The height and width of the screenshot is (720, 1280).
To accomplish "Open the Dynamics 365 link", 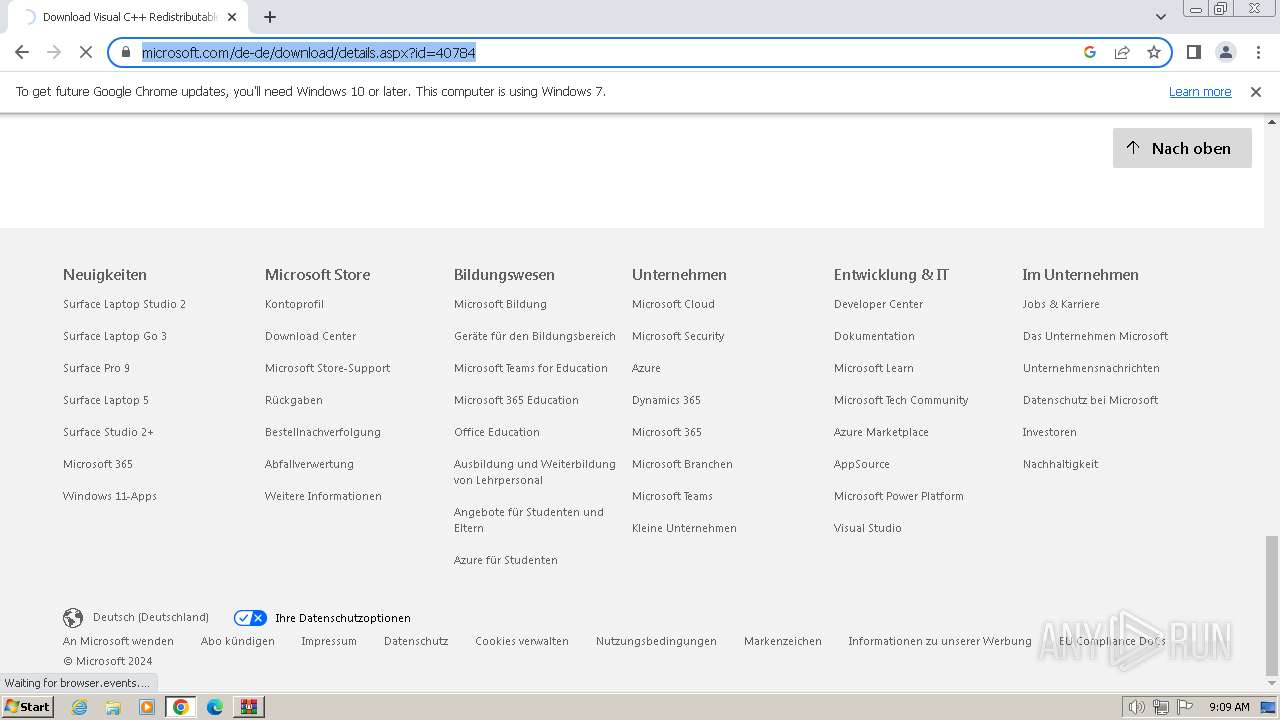I will (666, 400).
